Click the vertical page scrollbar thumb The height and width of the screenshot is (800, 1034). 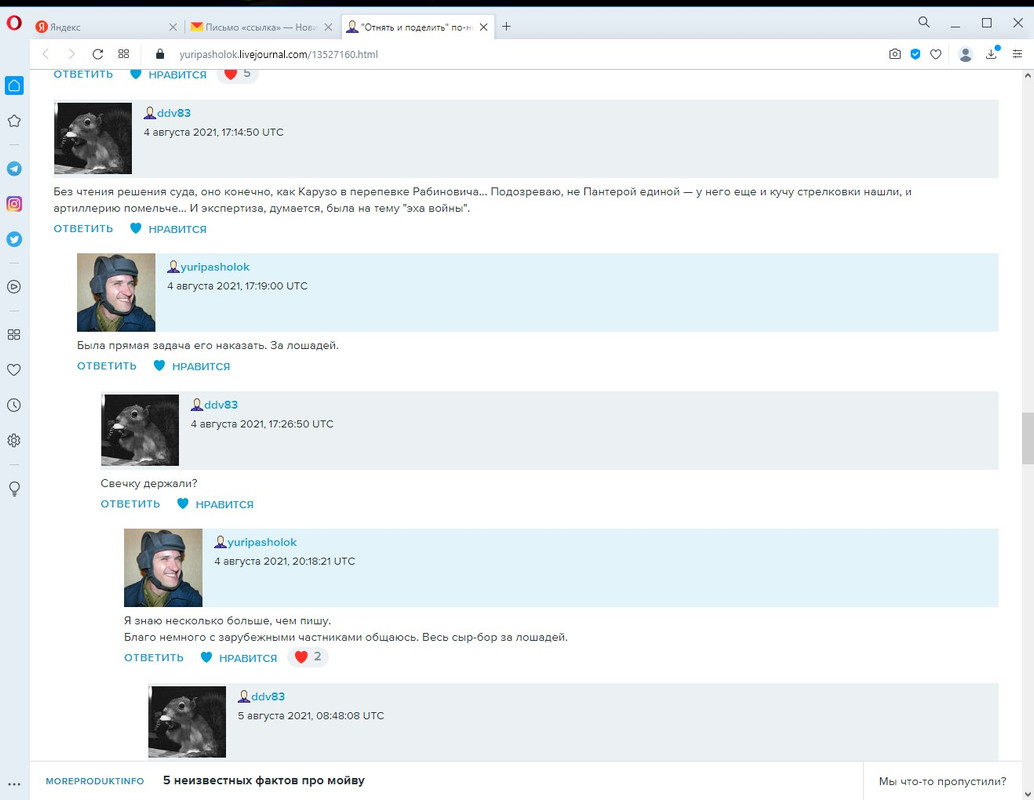point(1027,438)
